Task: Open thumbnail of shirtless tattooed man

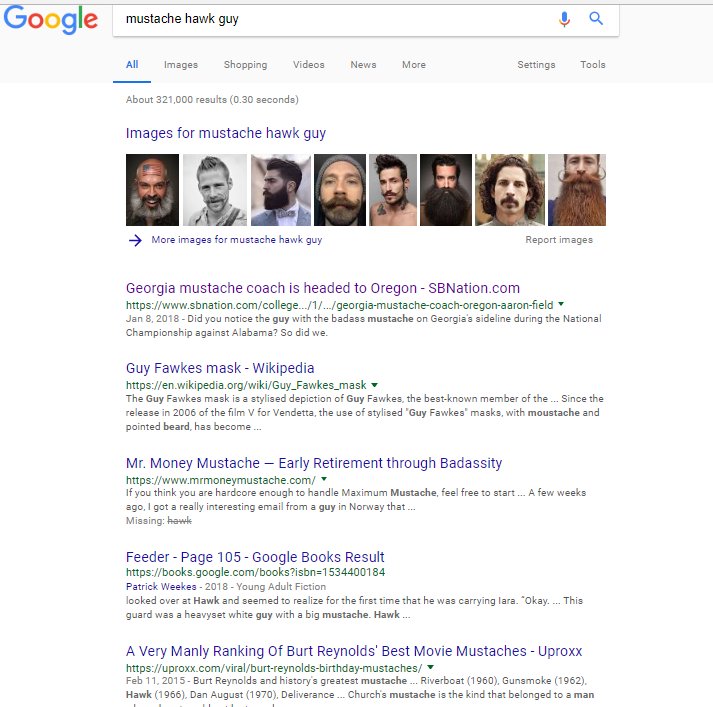Action: (393, 190)
